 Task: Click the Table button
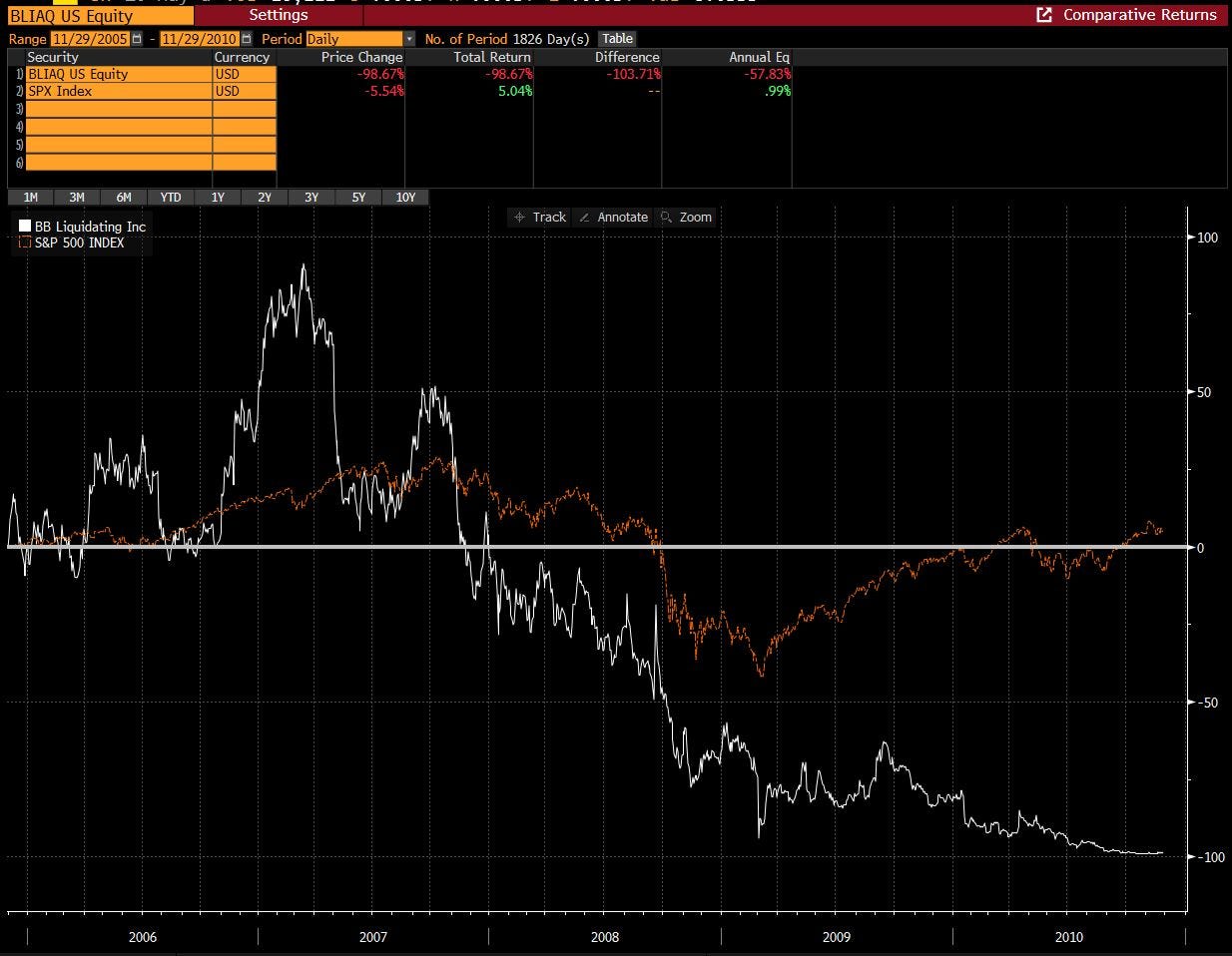click(618, 39)
